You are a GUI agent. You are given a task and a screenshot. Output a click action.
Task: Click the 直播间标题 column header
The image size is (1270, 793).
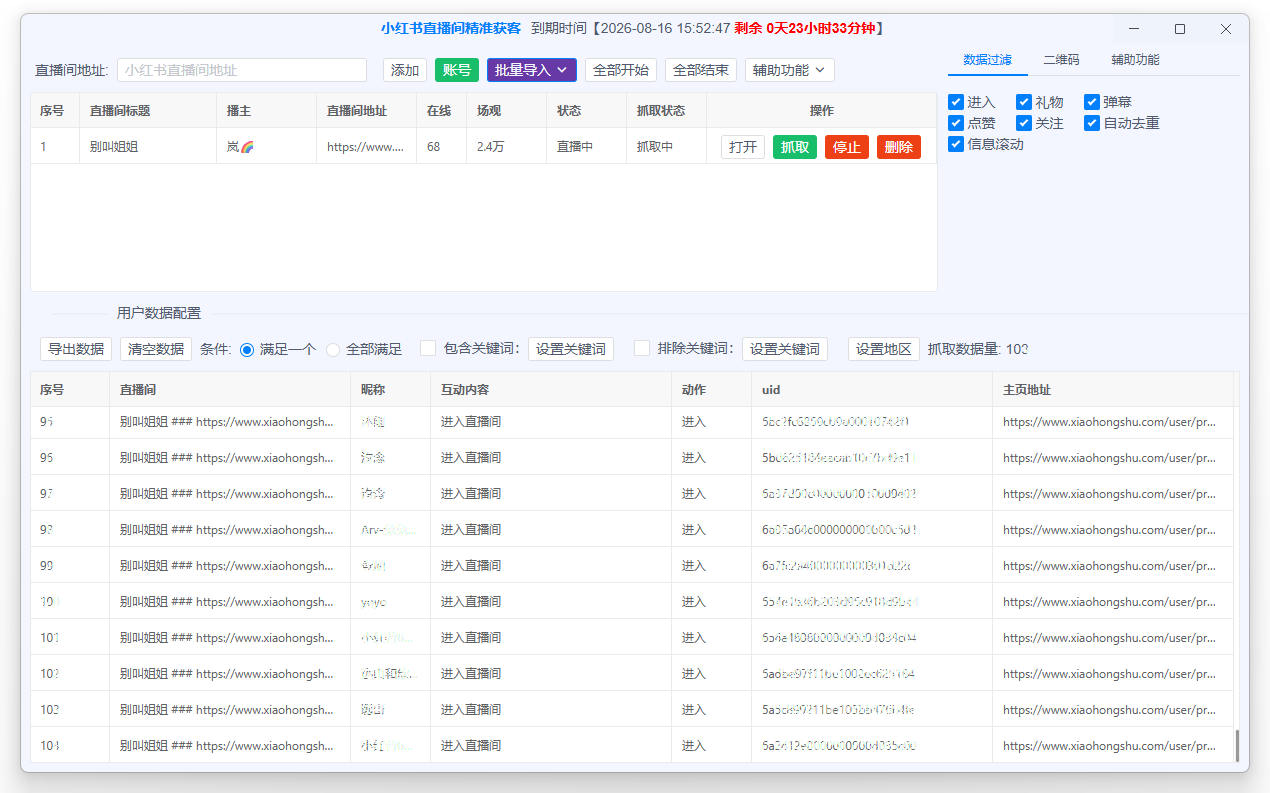tap(148, 111)
